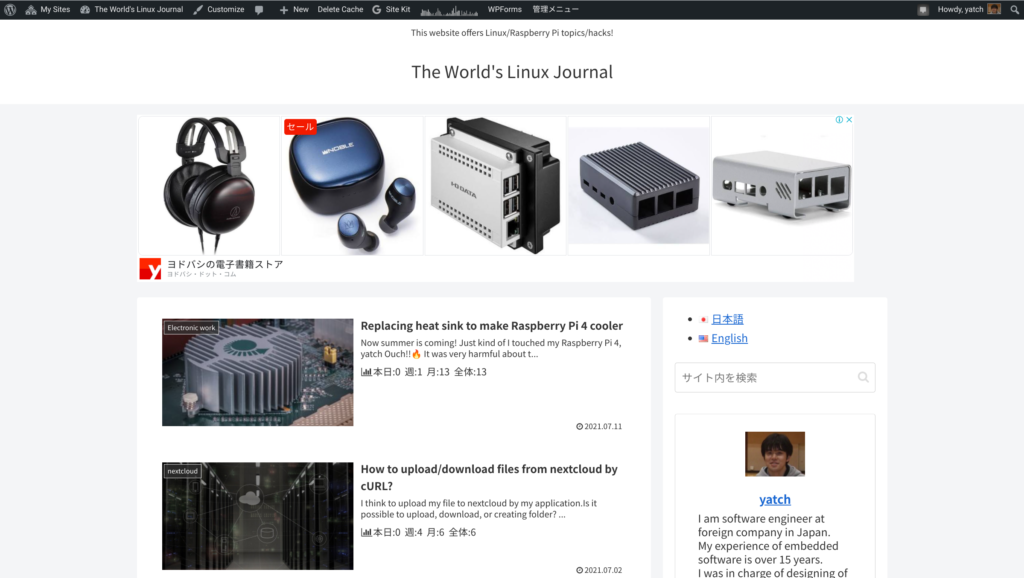Click the nextcloud server room thumbnail

coord(257,516)
